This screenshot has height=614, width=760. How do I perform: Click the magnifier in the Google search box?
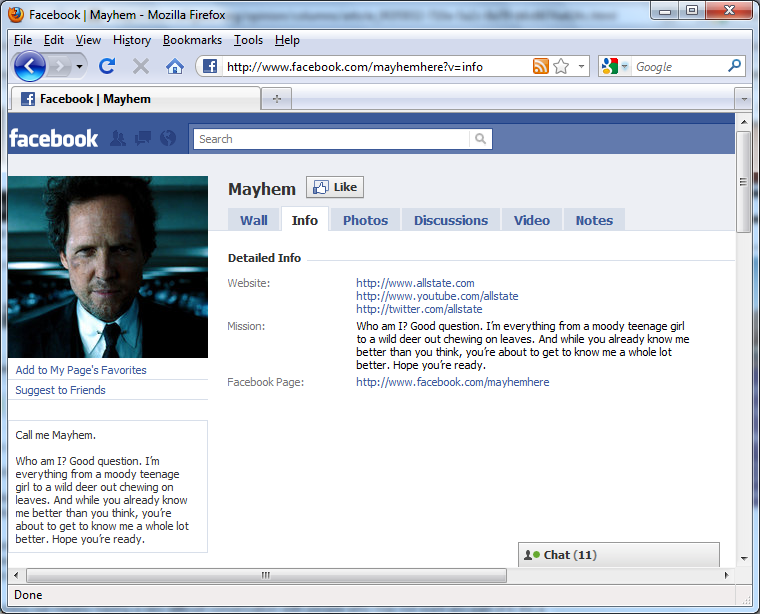pos(734,65)
